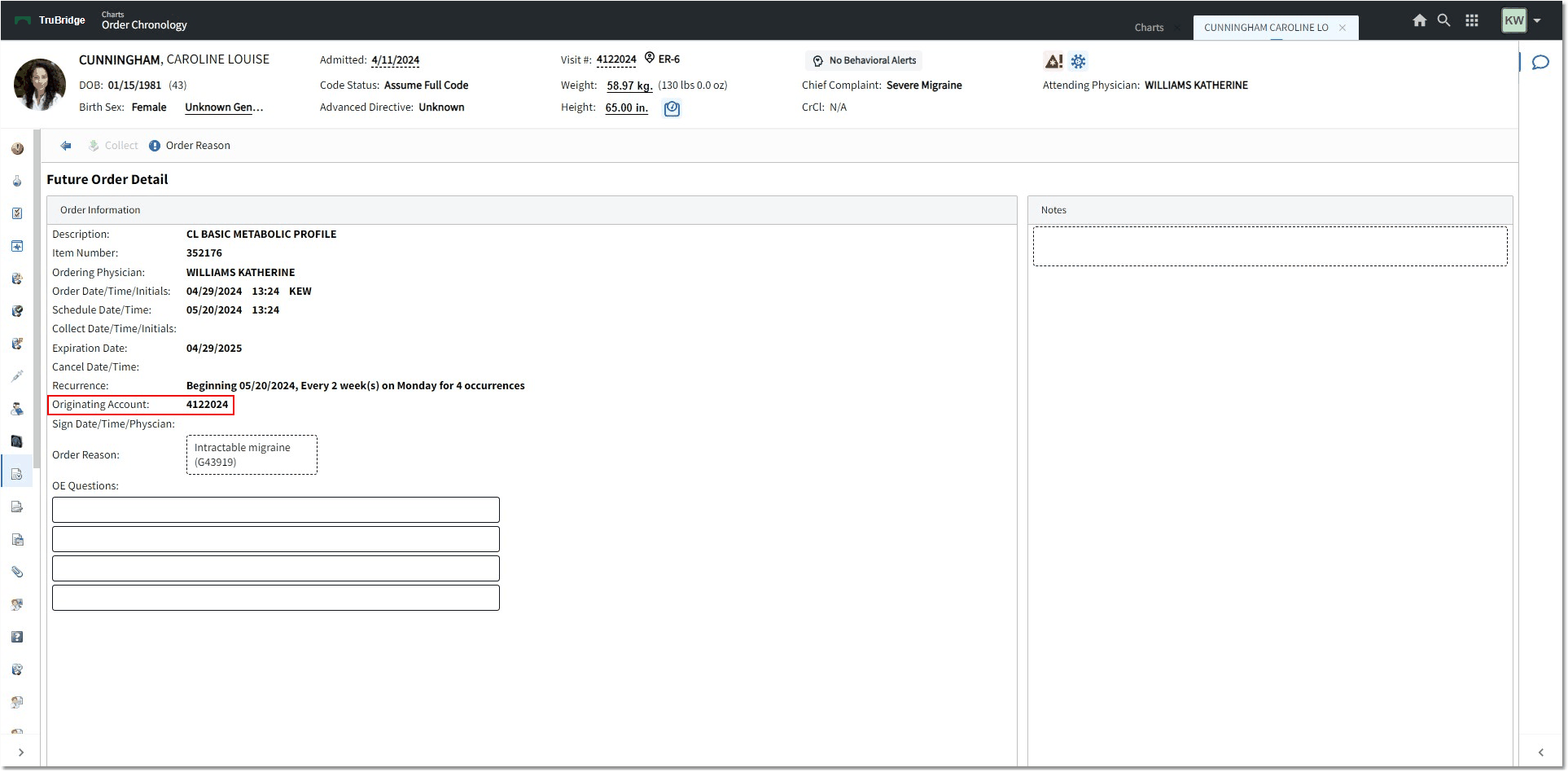1568x772 pixels.
Task: Open the selected Order Chronology sidebar icon
Action: click(x=17, y=474)
